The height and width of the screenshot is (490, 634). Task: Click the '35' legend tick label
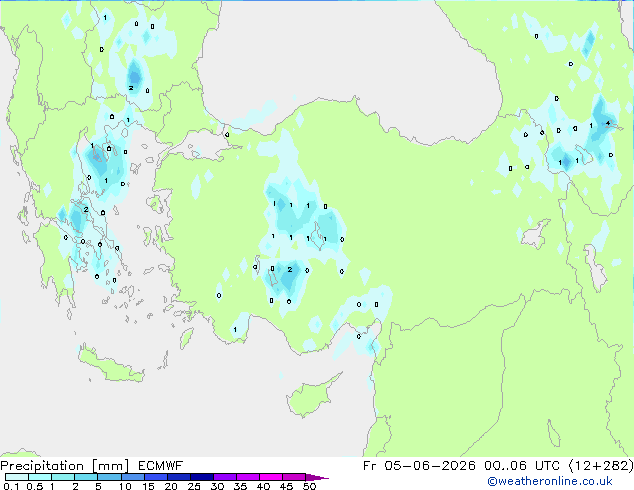(240, 486)
